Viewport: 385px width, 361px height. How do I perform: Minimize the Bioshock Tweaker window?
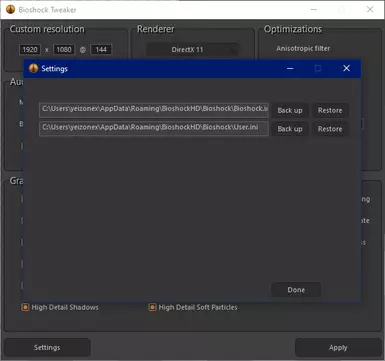tap(314, 9)
